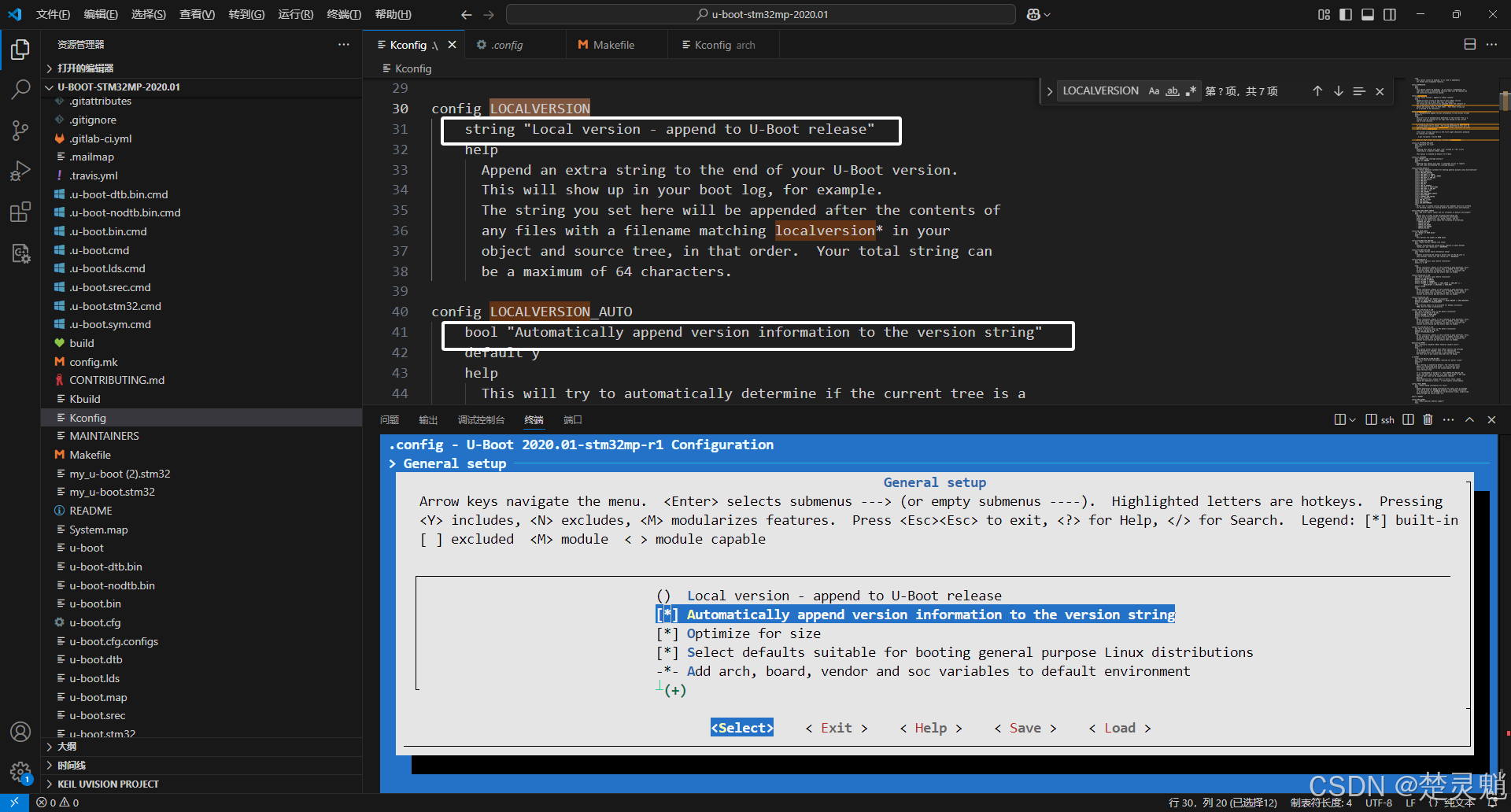Click the < Load > button in menuconfig
This screenshot has width=1511, height=812.
click(1120, 728)
